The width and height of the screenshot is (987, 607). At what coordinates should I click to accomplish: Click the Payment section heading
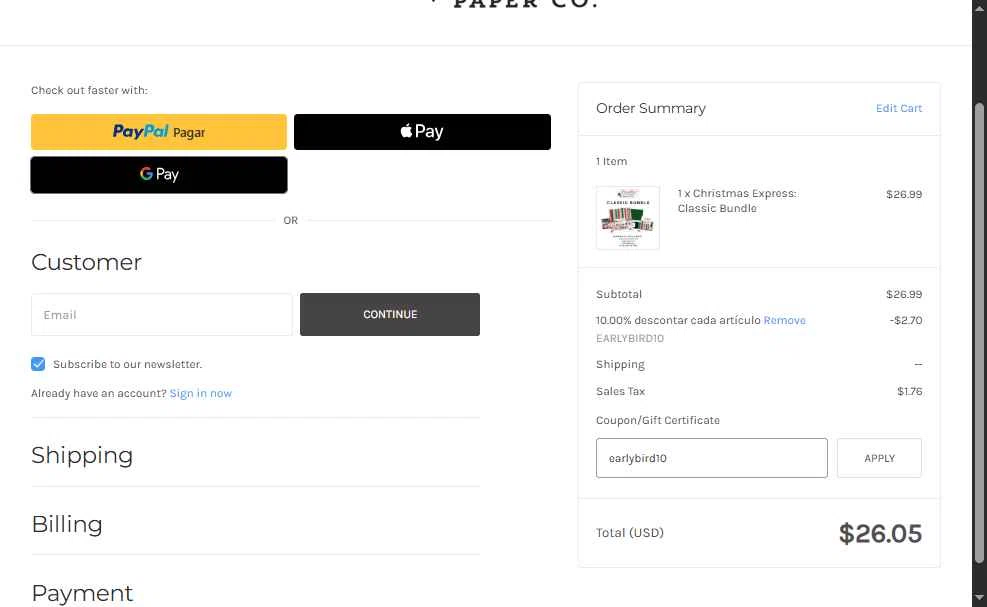82,593
